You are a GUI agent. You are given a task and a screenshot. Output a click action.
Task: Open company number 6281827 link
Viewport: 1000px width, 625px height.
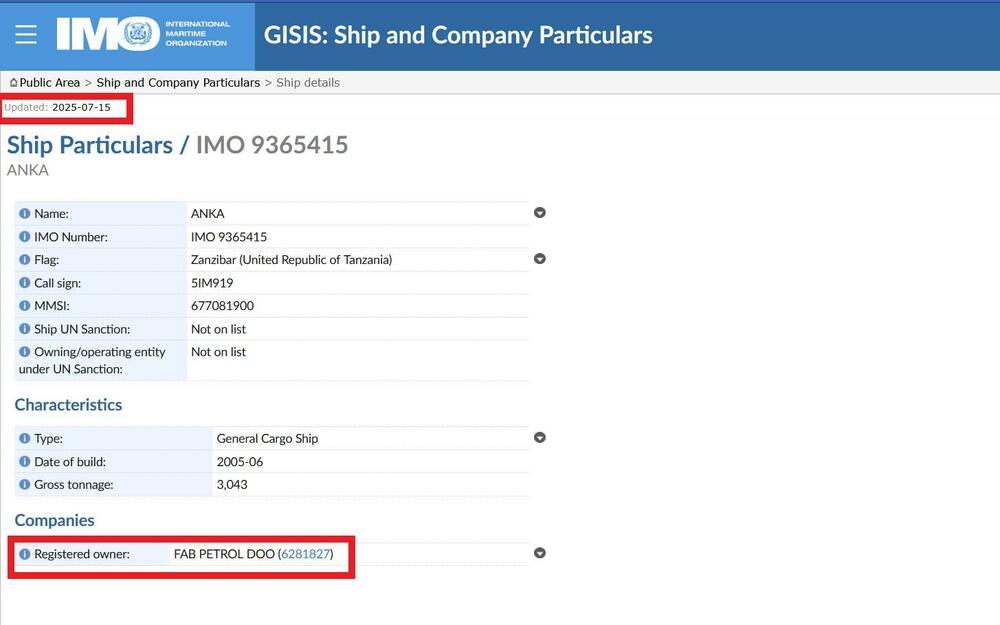click(305, 554)
